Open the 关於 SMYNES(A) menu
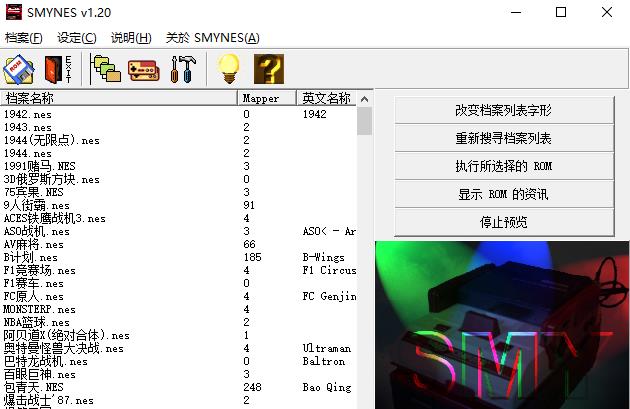Screen dimensions: 630x409 pyautogui.click(x=212, y=38)
